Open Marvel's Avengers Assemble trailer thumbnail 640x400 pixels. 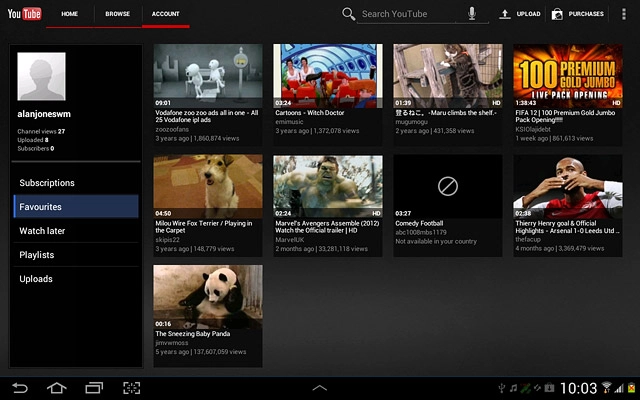coord(328,187)
